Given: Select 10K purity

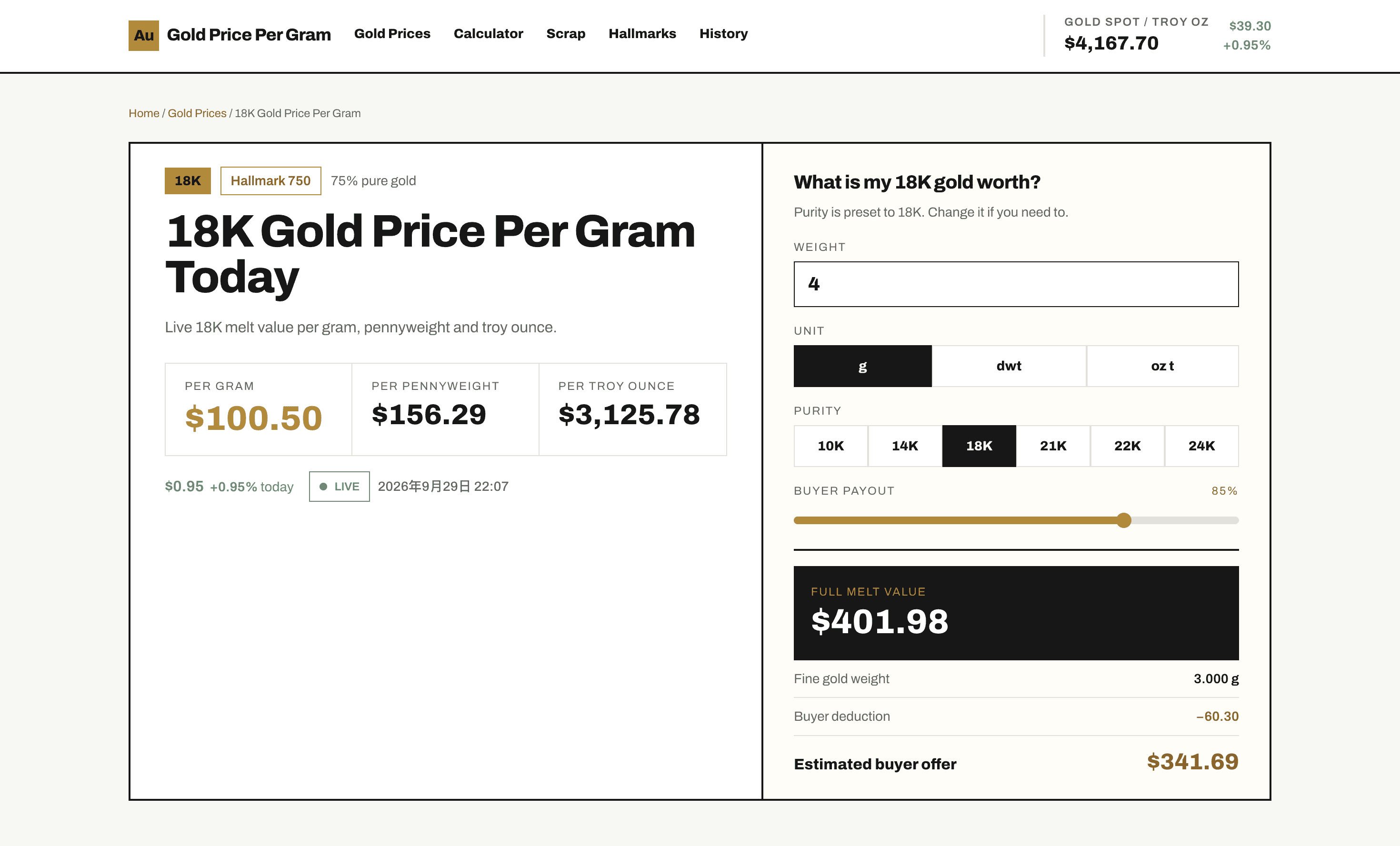Looking at the screenshot, I should click(830, 446).
